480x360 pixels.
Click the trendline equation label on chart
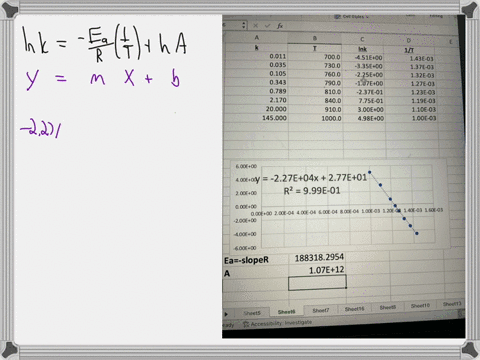coord(311,178)
